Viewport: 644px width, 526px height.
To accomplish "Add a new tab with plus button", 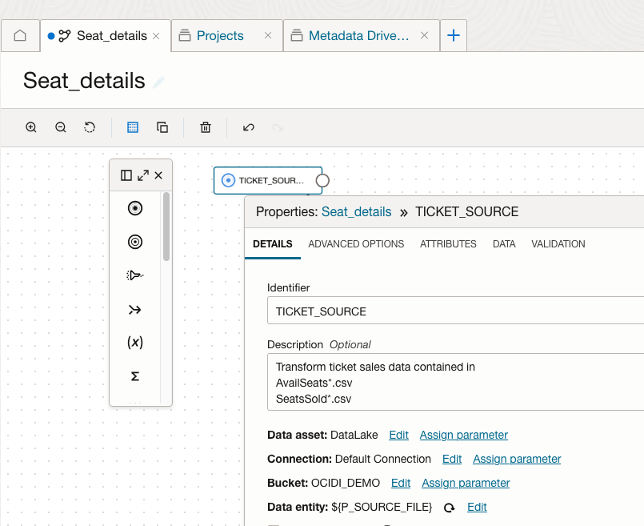I will click(453, 35).
